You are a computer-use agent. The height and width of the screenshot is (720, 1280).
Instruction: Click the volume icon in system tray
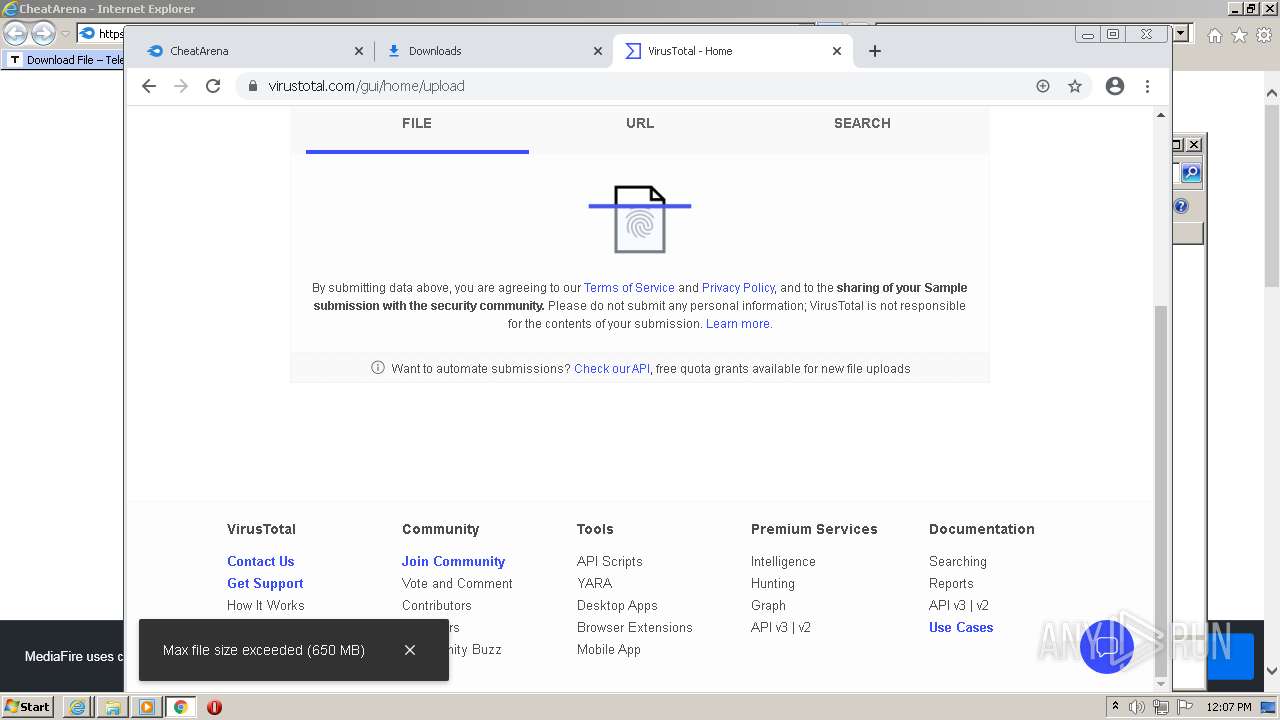(1137, 707)
